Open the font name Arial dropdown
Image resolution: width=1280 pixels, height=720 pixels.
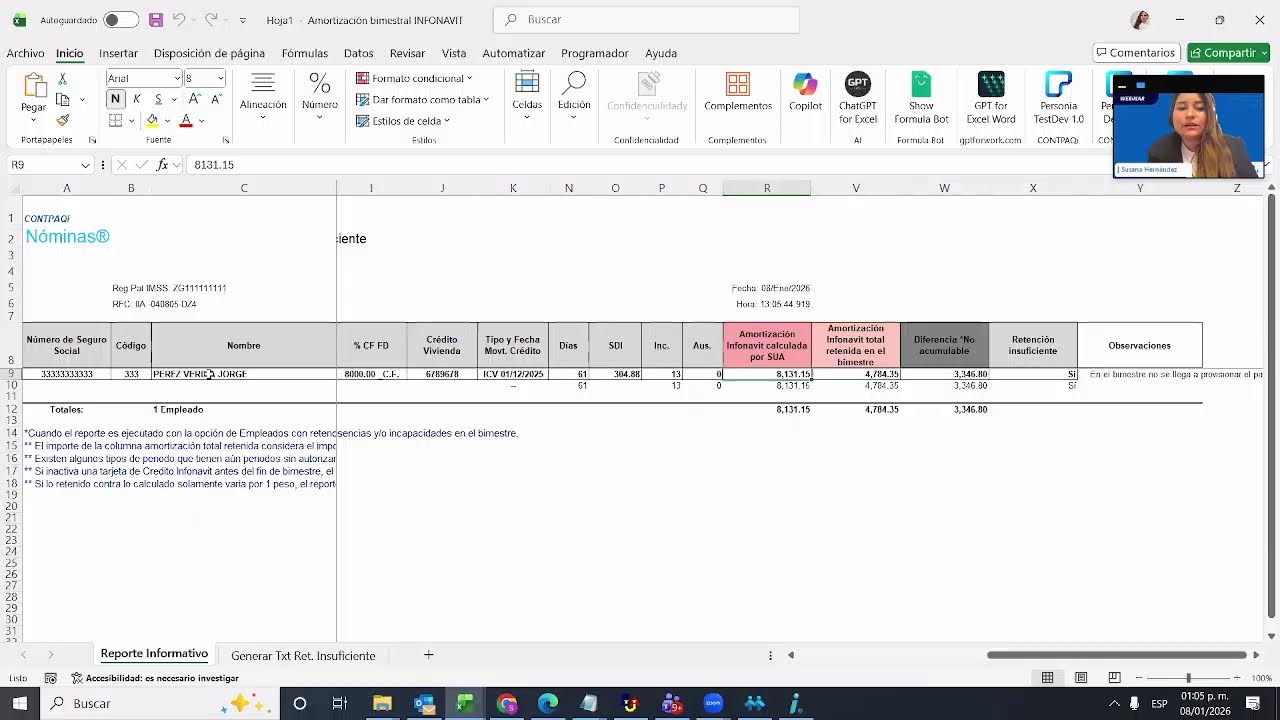pos(177,79)
